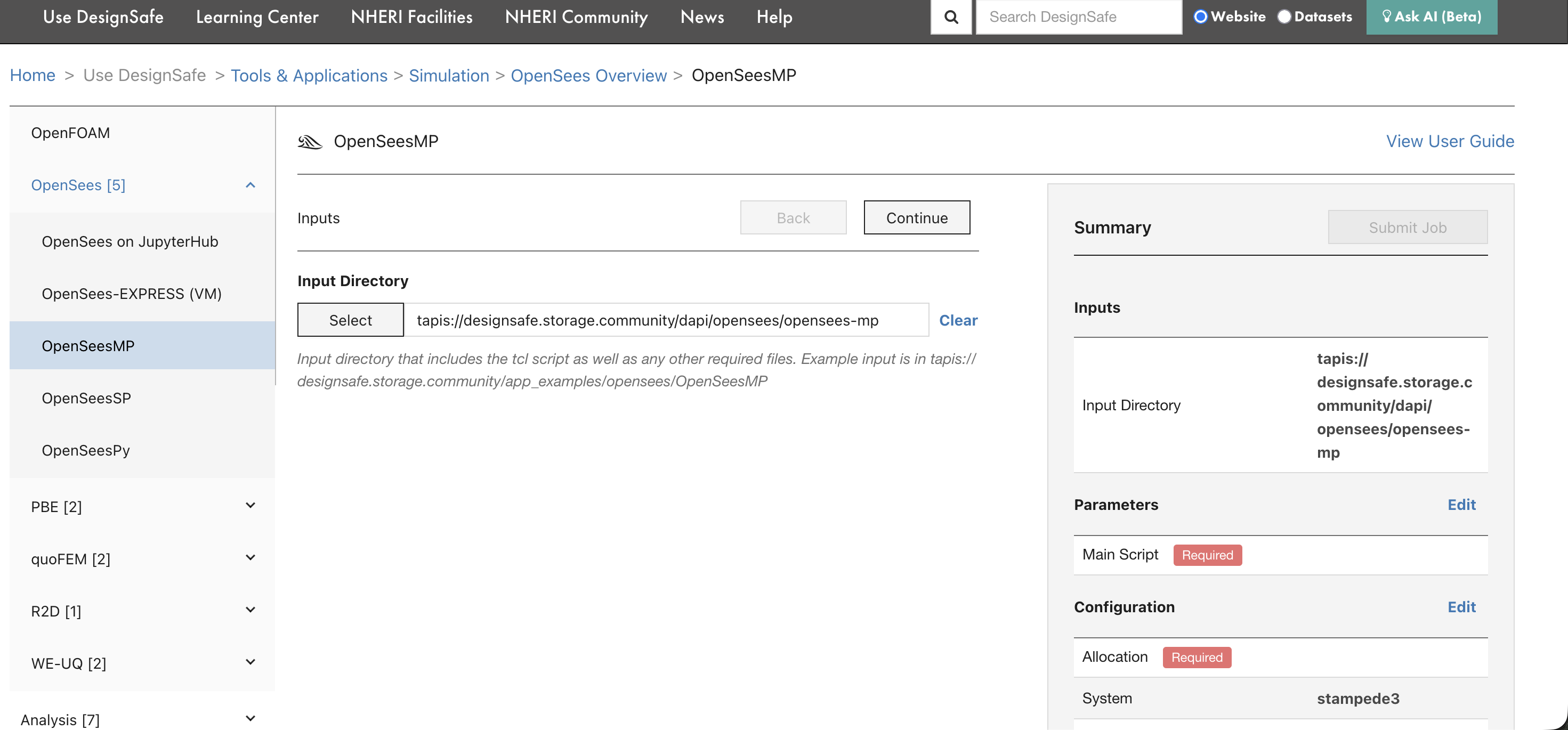Image resolution: width=1568 pixels, height=730 pixels.
Task: Open the View User Guide link
Action: 1450,141
